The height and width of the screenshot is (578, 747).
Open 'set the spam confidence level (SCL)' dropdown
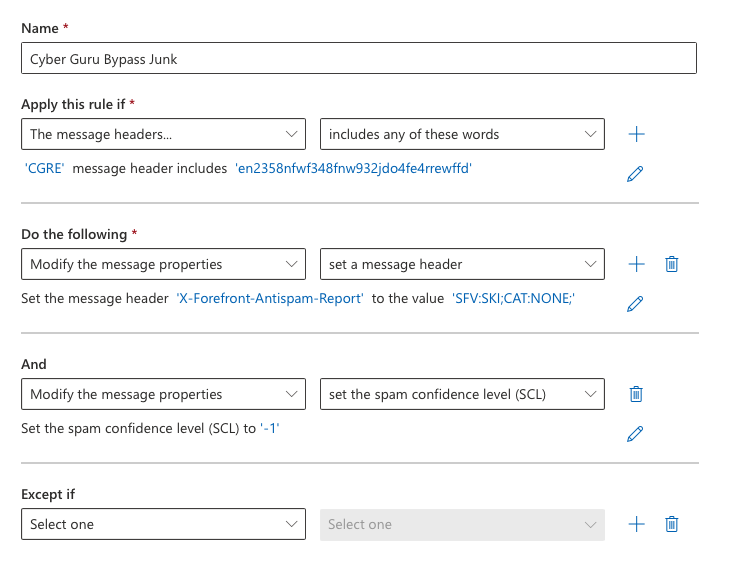click(462, 394)
